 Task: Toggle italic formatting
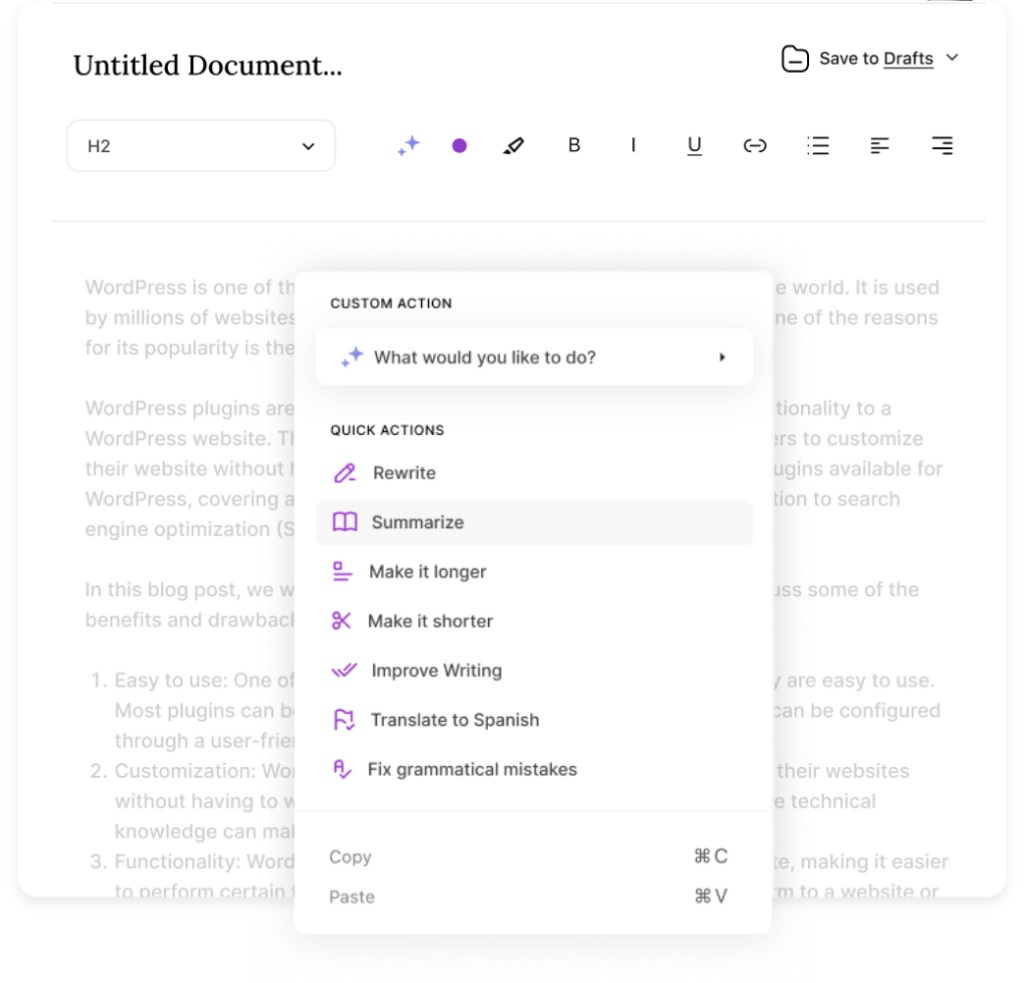click(x=633, y=145)
